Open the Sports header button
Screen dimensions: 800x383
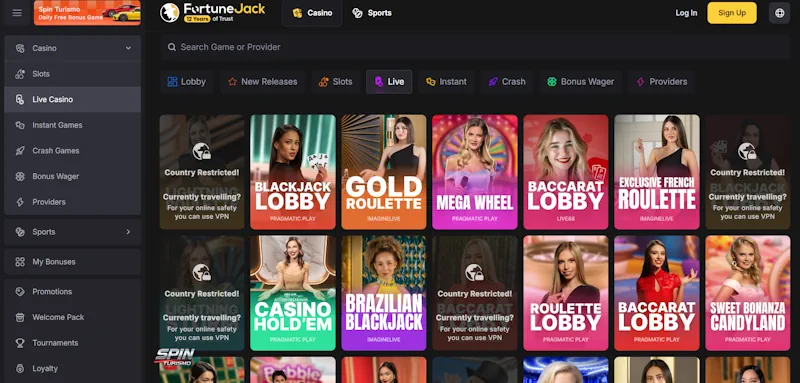click(372, 13)
